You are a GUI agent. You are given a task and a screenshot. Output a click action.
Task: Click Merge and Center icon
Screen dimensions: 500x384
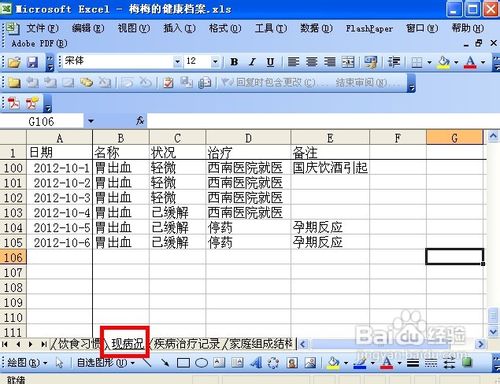coord(348,62)
